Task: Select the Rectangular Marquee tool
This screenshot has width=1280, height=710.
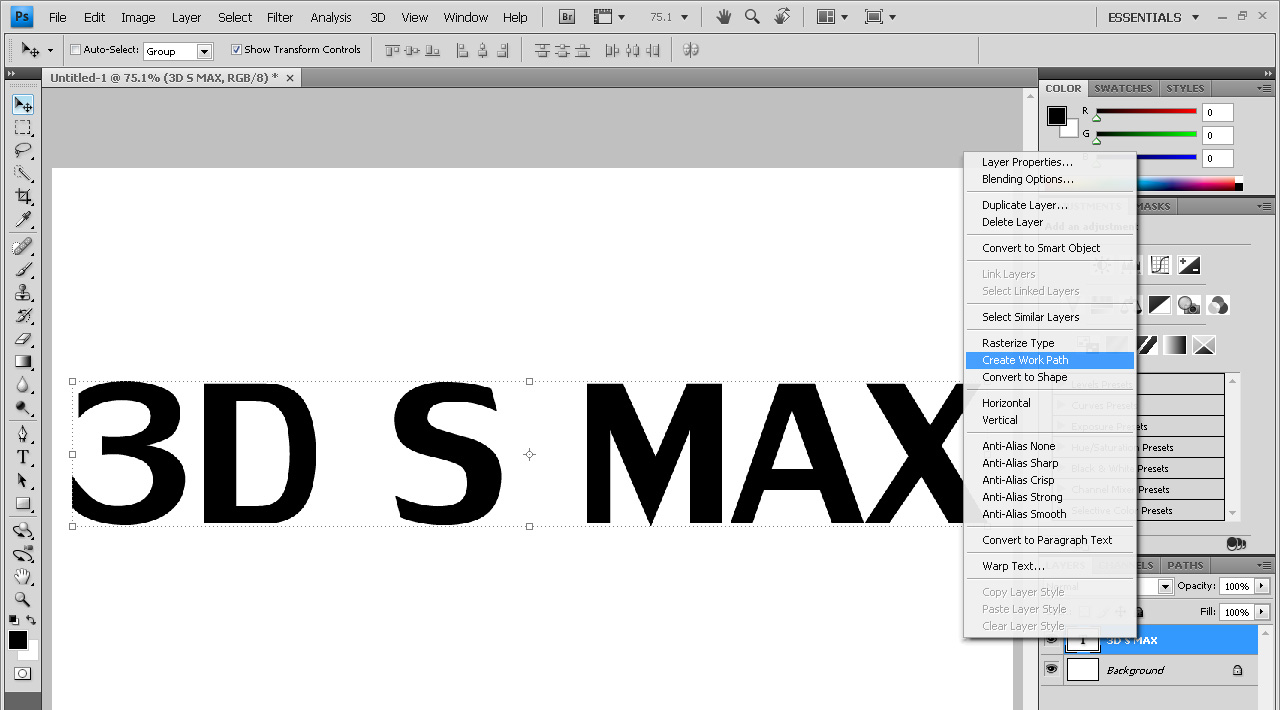Action: (x=23, y=128)
